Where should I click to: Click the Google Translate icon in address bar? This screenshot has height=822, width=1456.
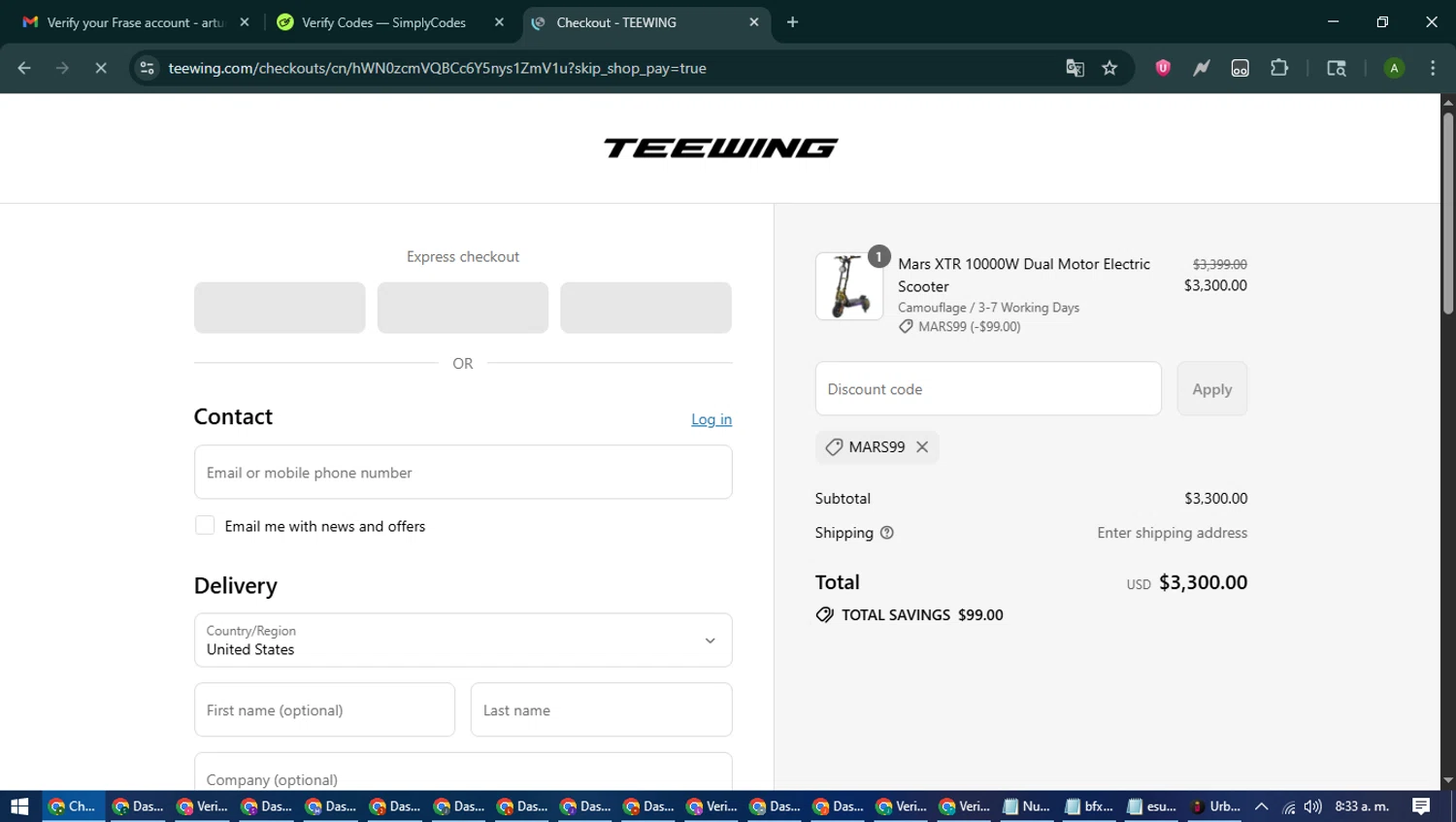tap(1075, 68)
